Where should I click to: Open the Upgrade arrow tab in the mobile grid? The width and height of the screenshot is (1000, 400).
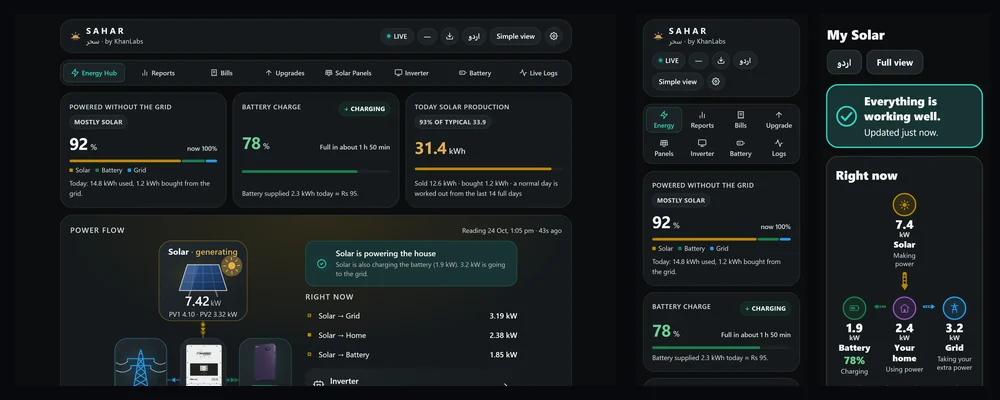point(779,119)
